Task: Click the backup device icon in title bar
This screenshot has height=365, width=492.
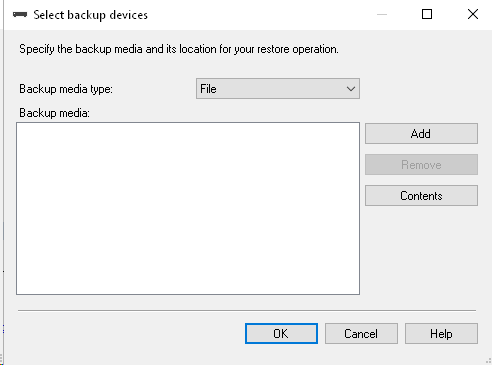Action: pyautogui.click(x=20, y=15)
